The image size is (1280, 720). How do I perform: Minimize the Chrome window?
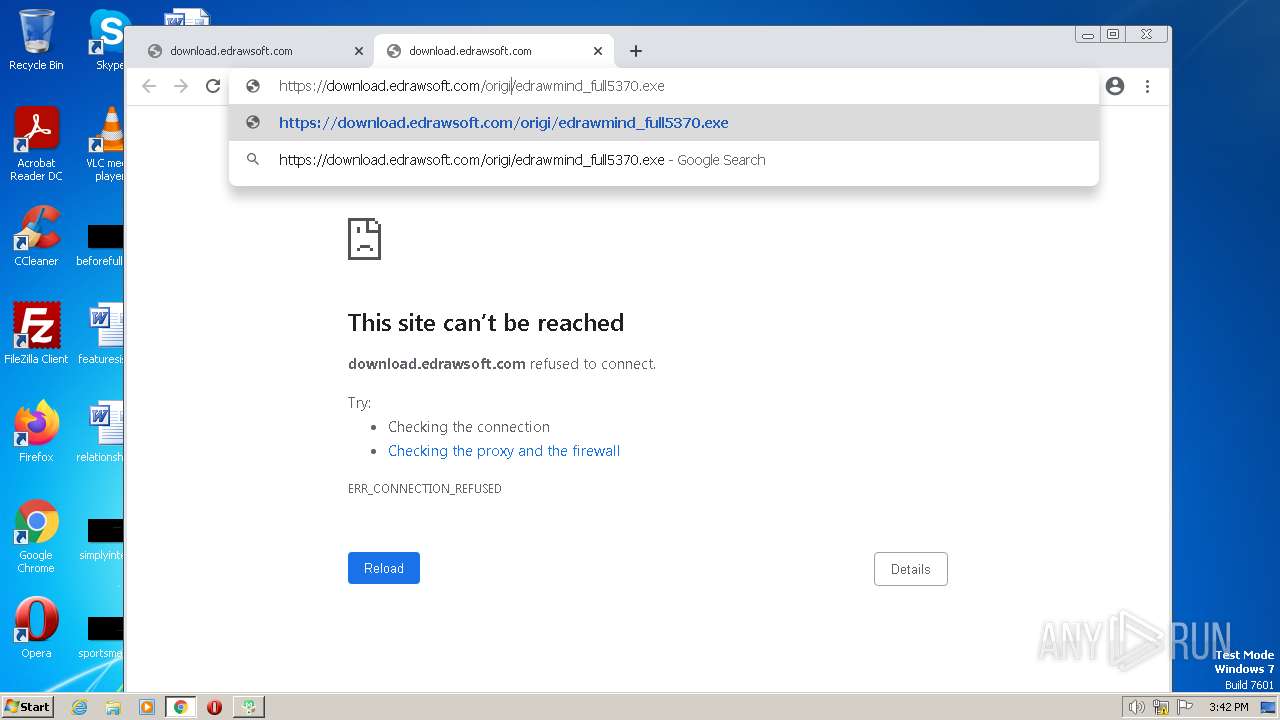coord(1088,35)
